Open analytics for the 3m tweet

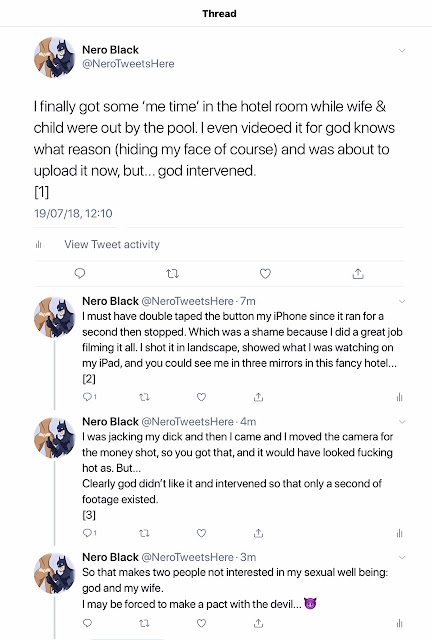click(399, 623)
